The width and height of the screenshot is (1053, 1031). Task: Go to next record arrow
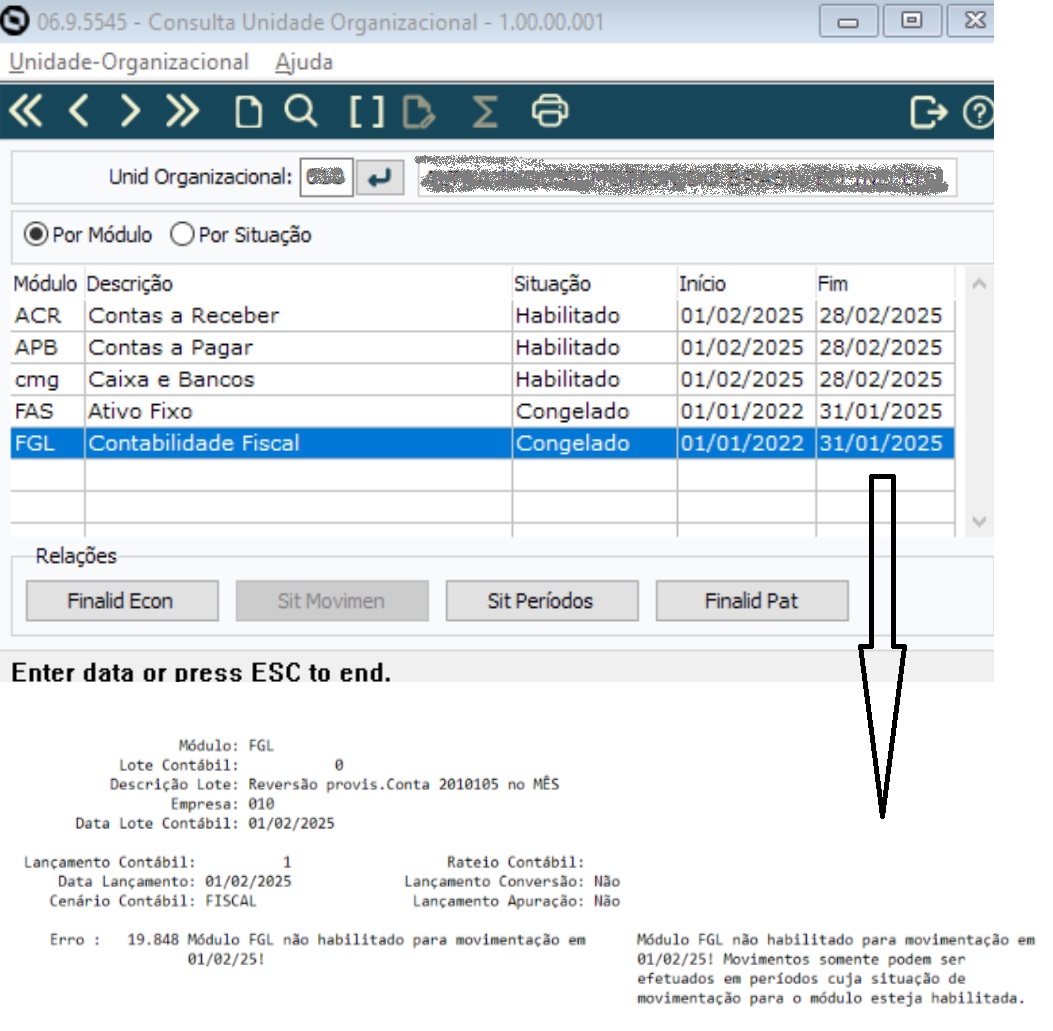point(130,111)
